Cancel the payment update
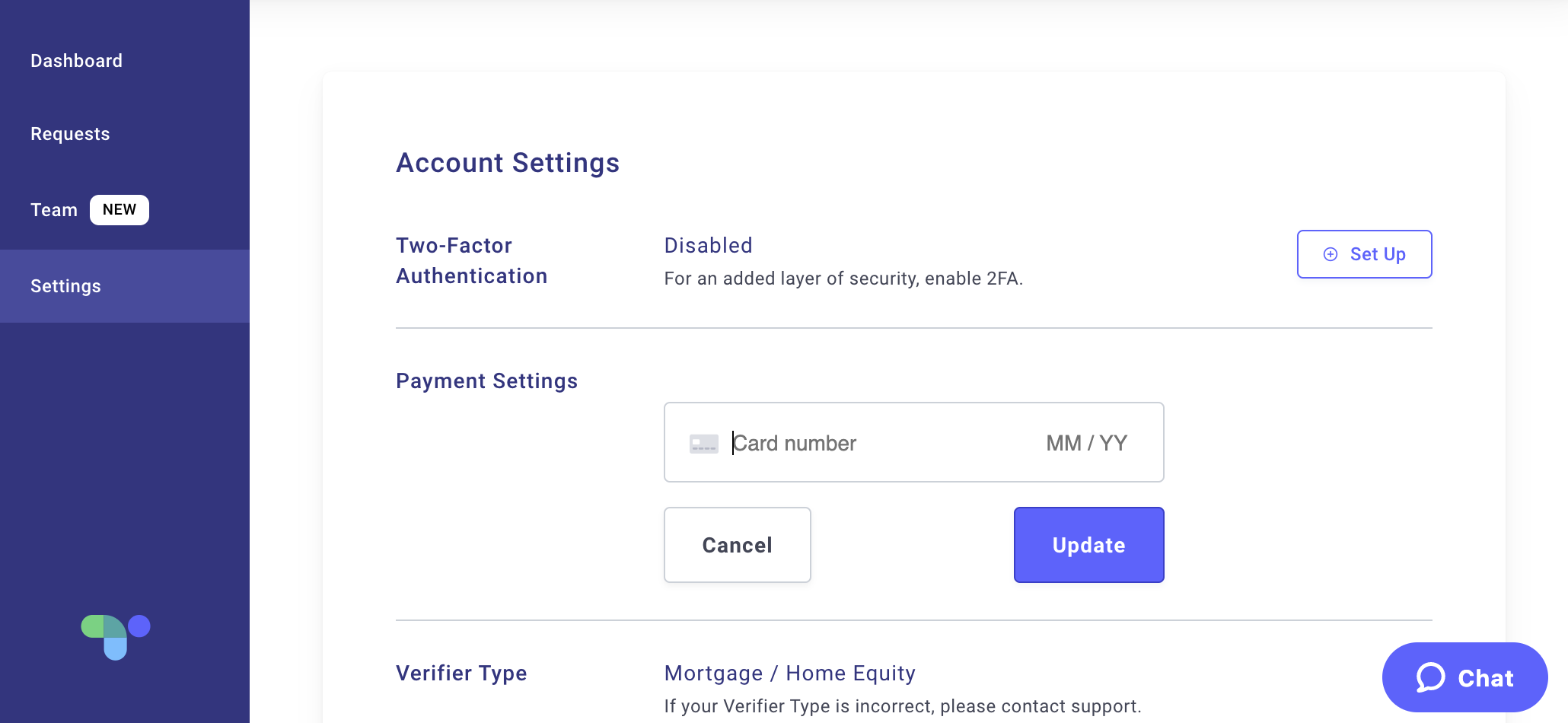 tap(738, 545)
